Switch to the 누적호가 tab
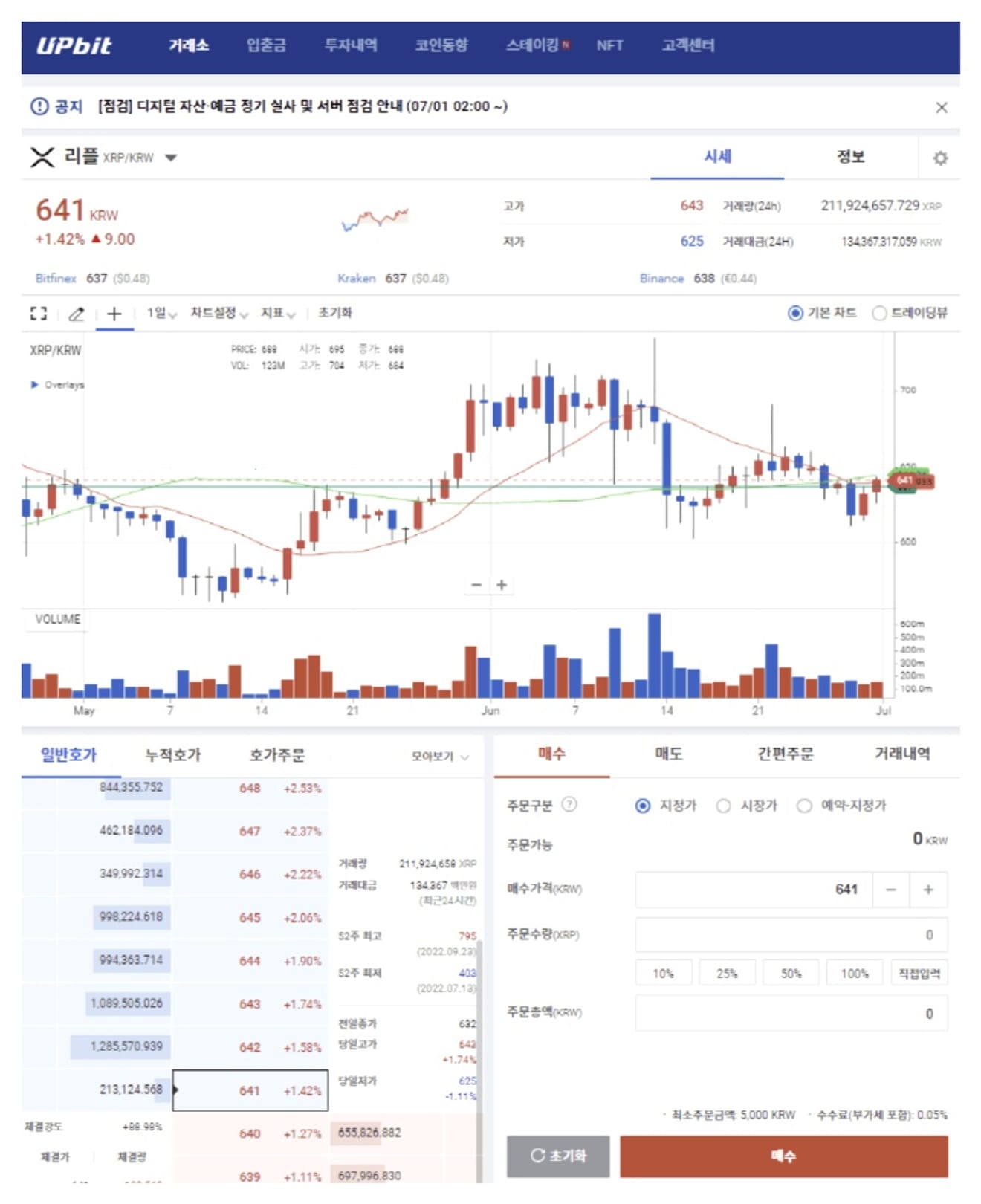Viewport: 981px width, 1204px height. click(173, 755)
